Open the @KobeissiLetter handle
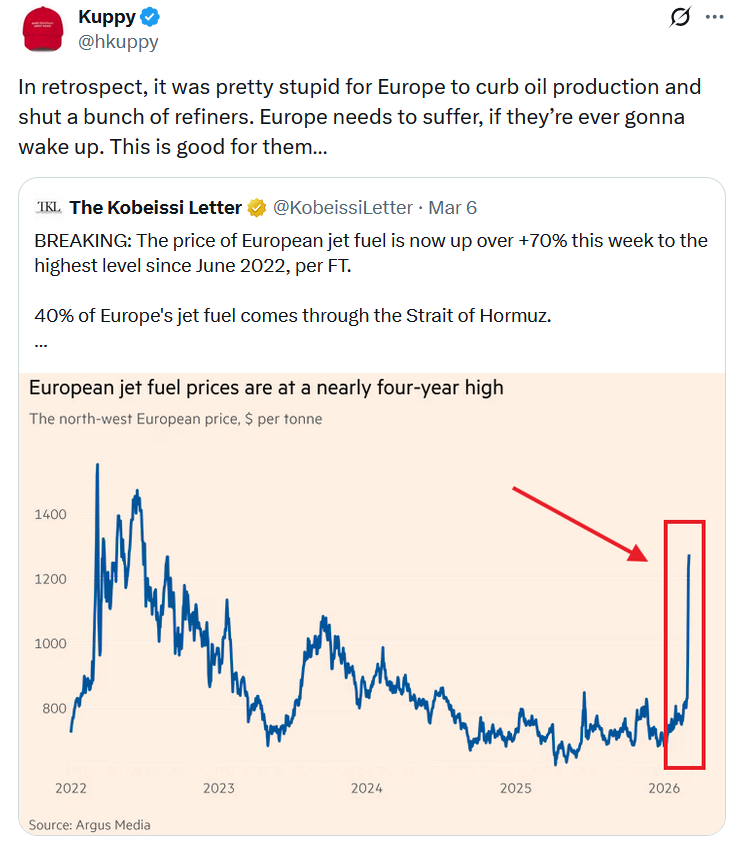The image size is (742, 857). click(x=342, y=208)
